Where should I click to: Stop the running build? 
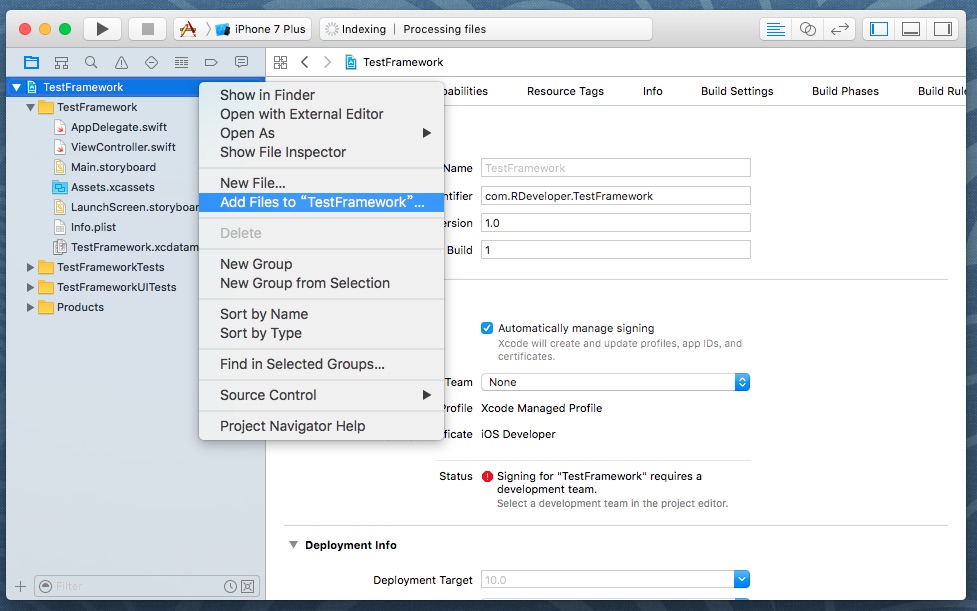click(x=148, y=29)
